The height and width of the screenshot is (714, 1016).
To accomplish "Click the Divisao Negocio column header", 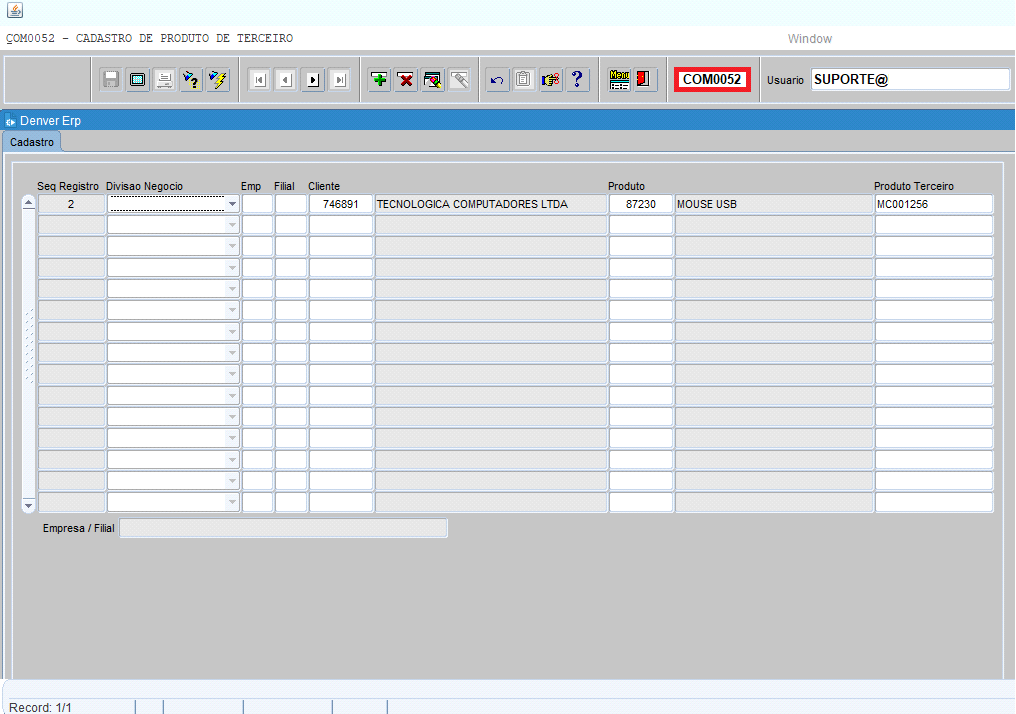I will point(144,187).
